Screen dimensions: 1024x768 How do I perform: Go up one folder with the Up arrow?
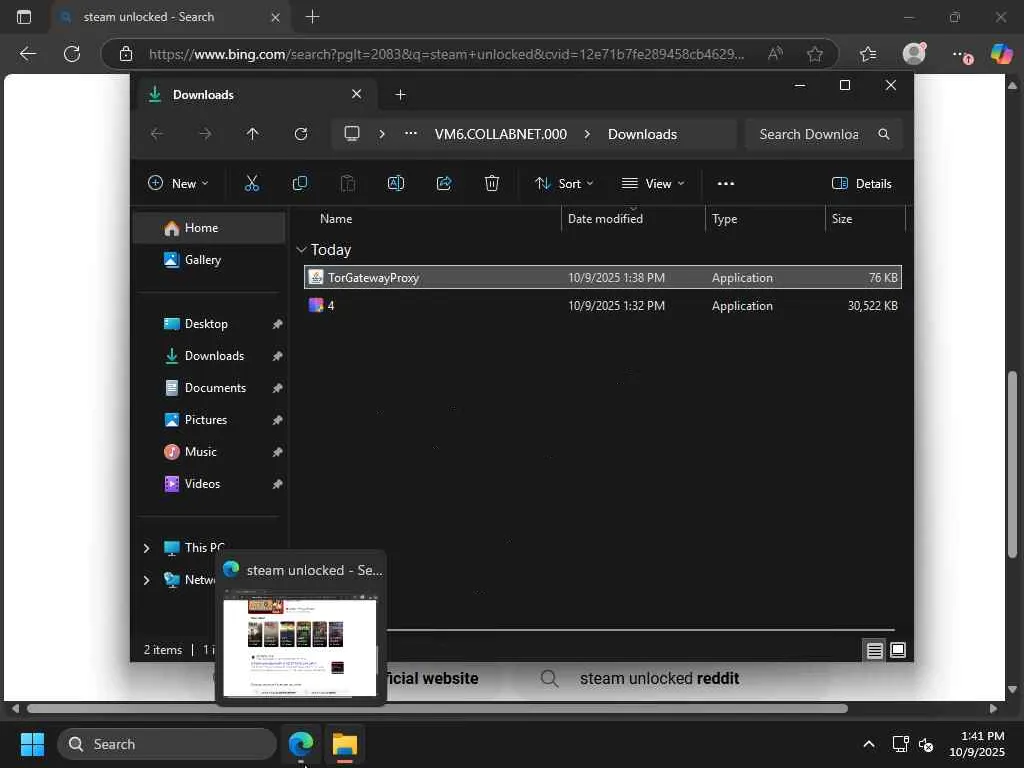pos(252,134)
